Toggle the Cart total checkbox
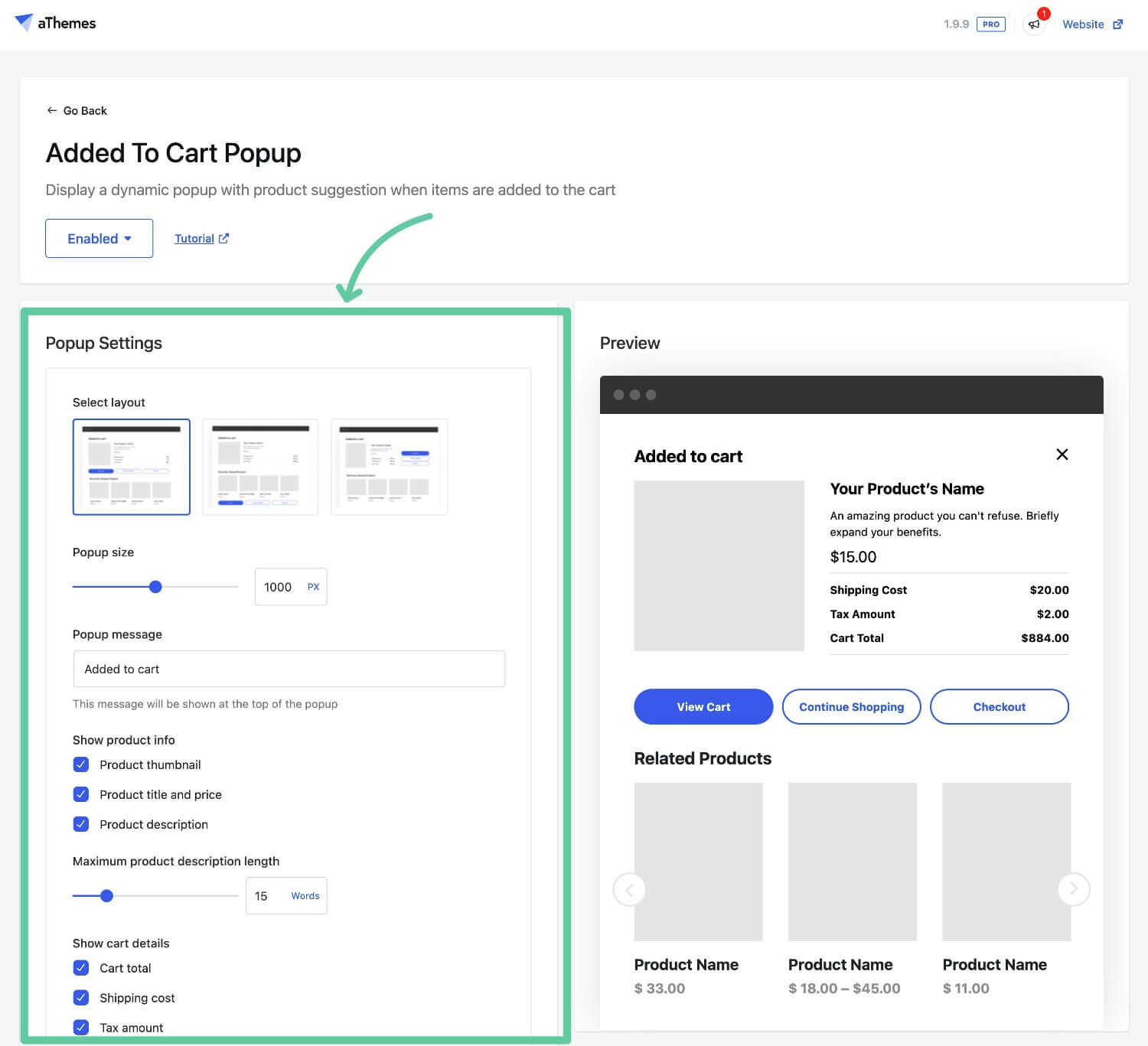Image resolution: width=1148 pixels, height=1046 pixels. tap(81, 968)
